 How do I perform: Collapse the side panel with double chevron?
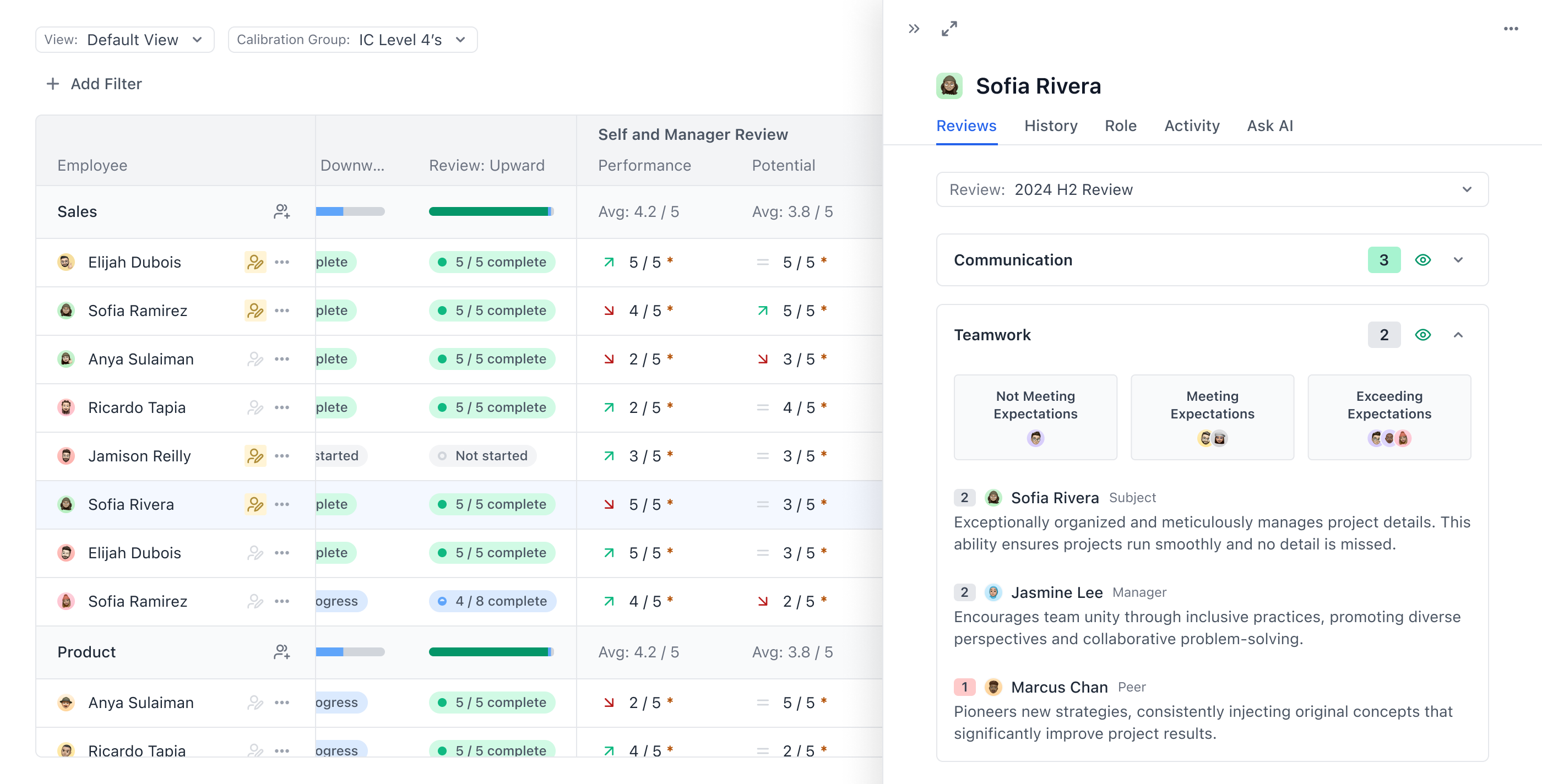click(914, 29)
